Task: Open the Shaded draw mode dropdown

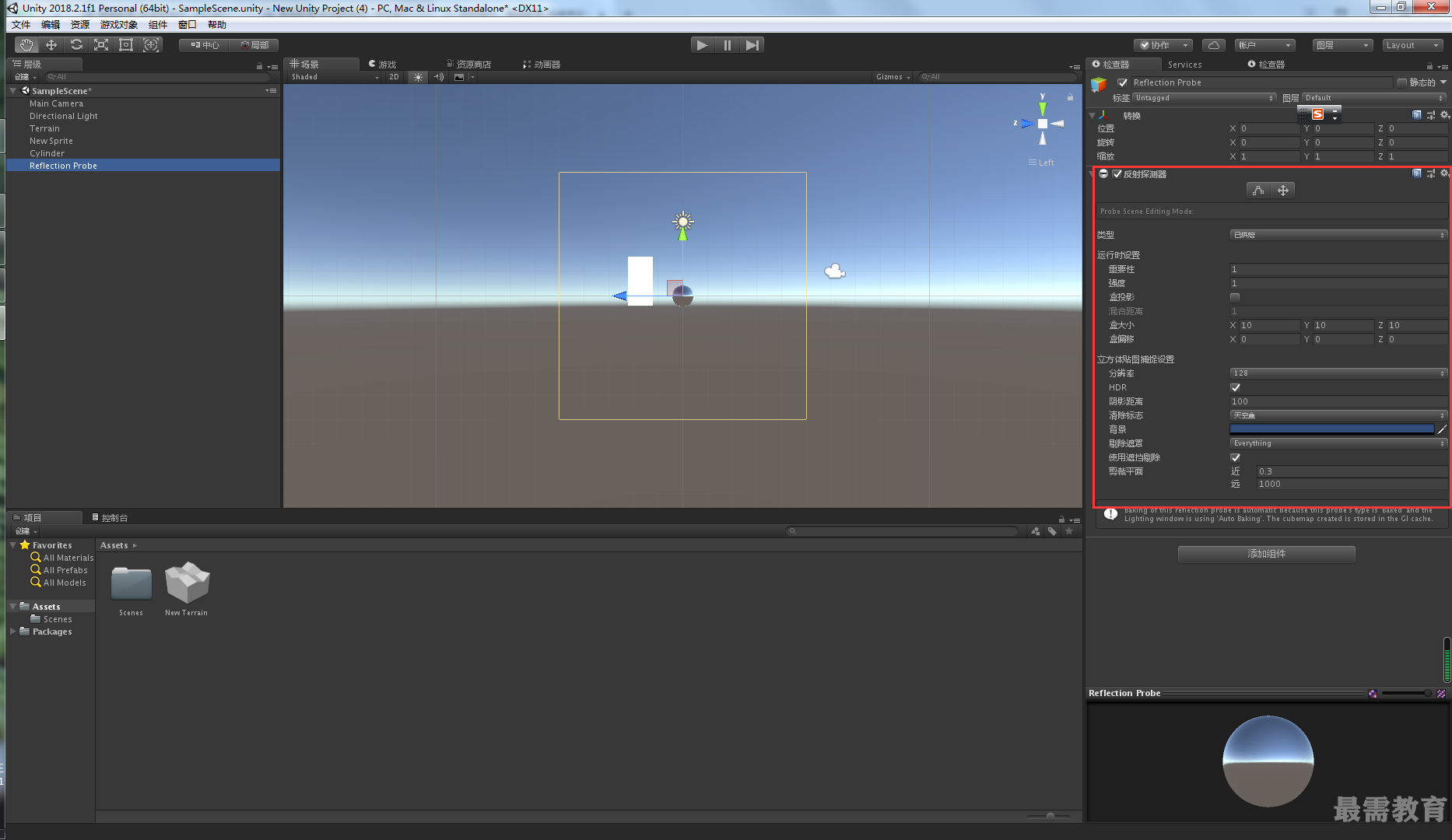Action: (x=335, y=77)
